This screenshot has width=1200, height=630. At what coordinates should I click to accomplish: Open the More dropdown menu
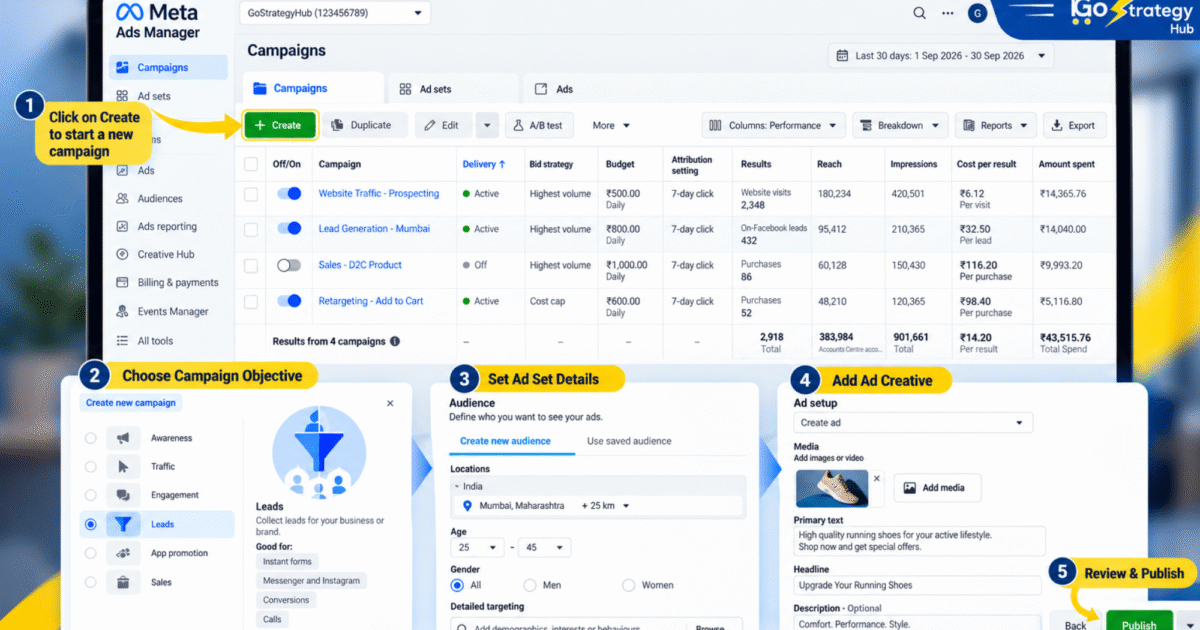[x=611, y=125]
